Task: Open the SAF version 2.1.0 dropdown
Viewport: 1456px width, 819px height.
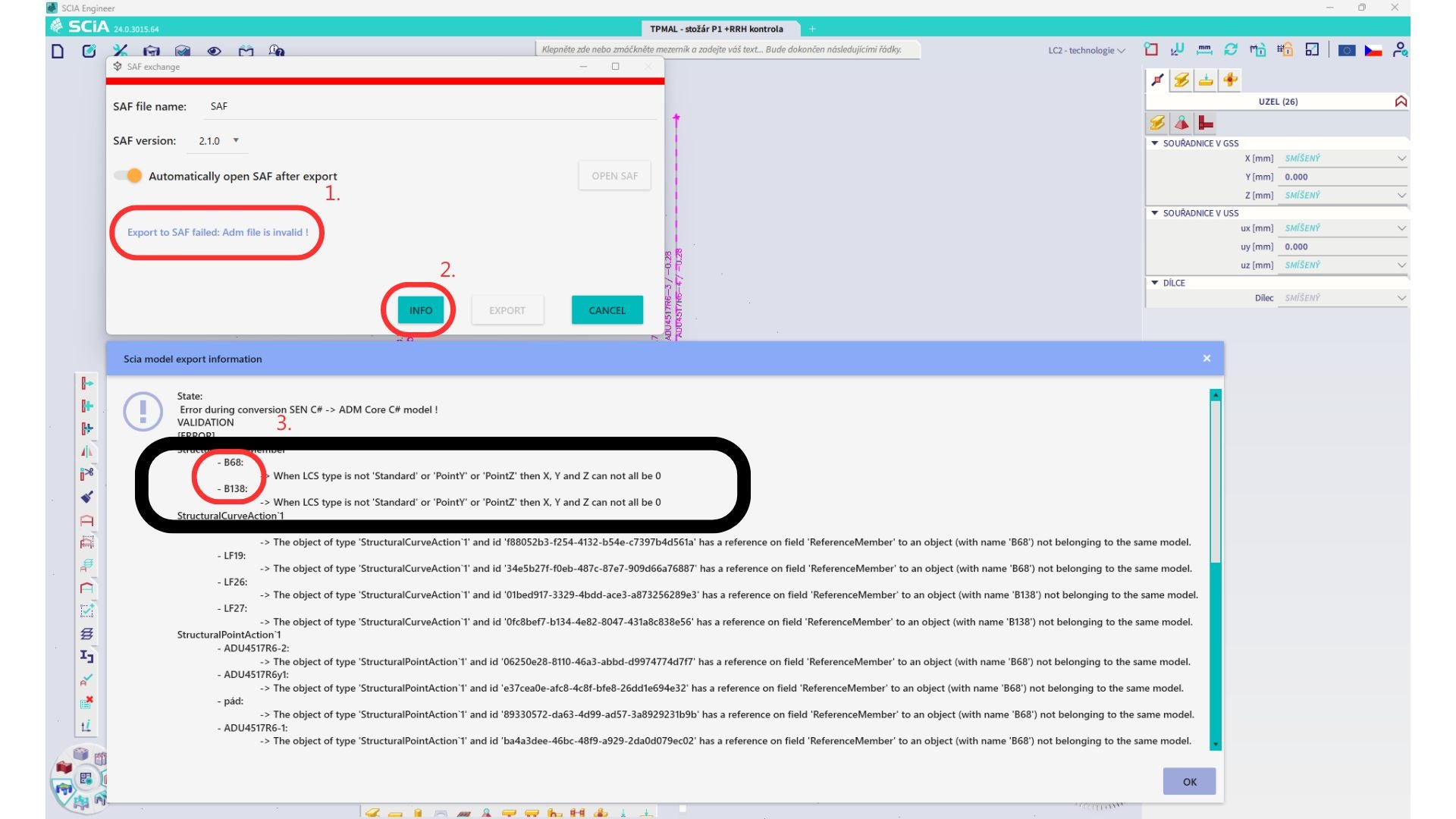Action: click(x=219, y=141)
